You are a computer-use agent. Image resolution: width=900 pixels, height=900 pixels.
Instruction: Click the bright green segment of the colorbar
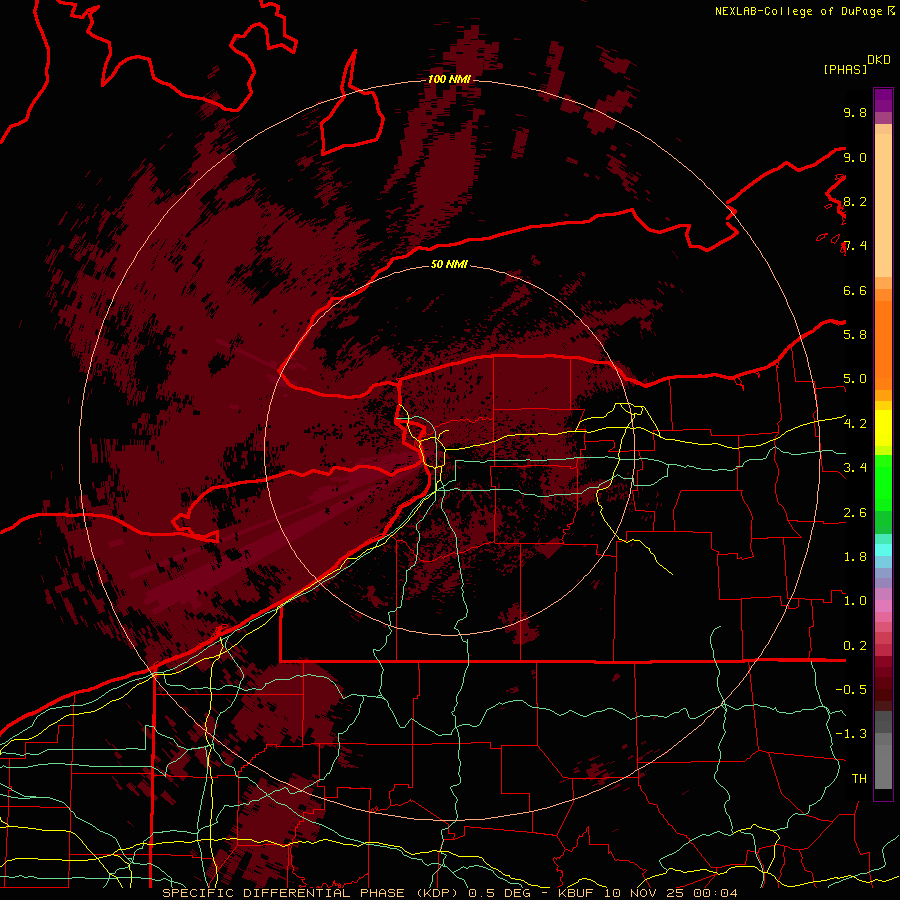(883, 483)
